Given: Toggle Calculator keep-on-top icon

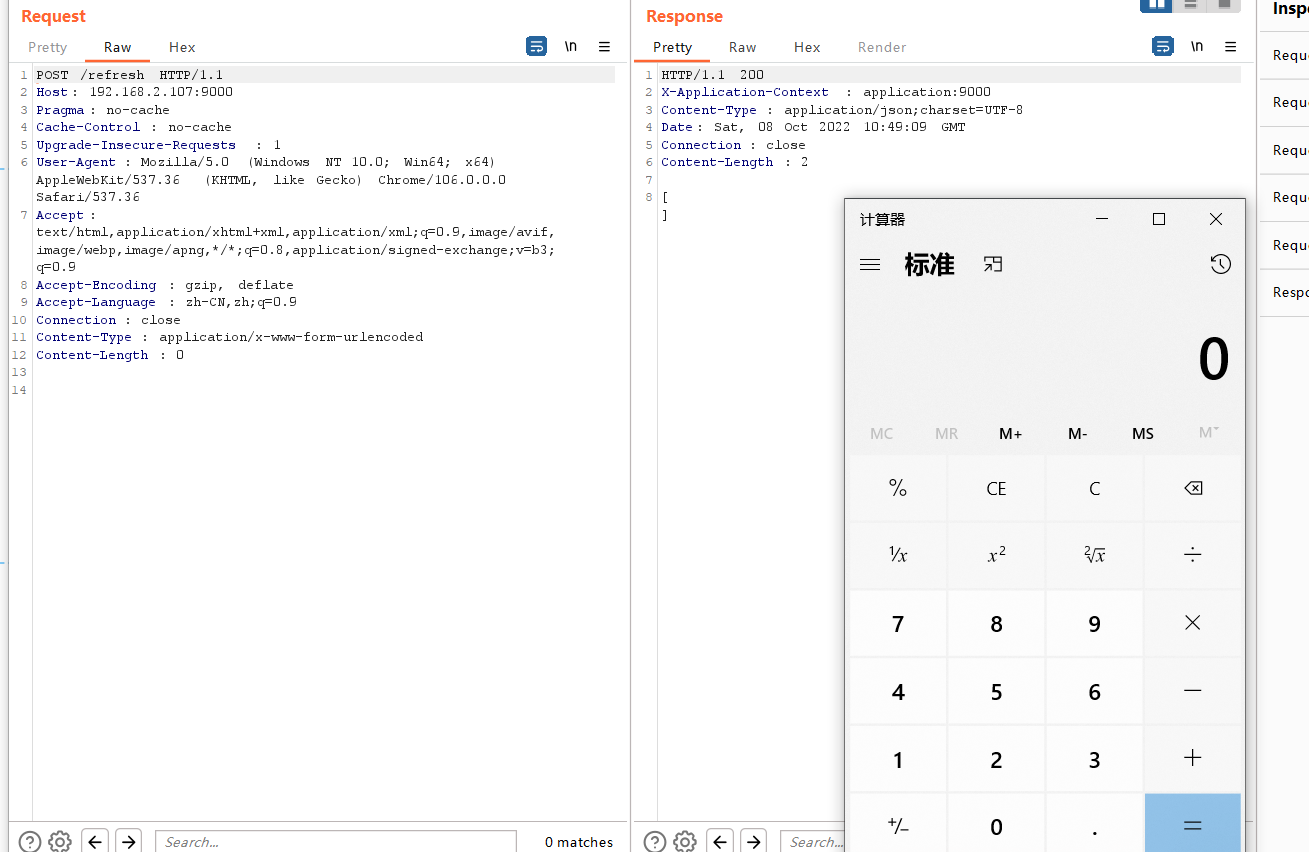Looking at the screenshot, I should (x=992, y=264).
